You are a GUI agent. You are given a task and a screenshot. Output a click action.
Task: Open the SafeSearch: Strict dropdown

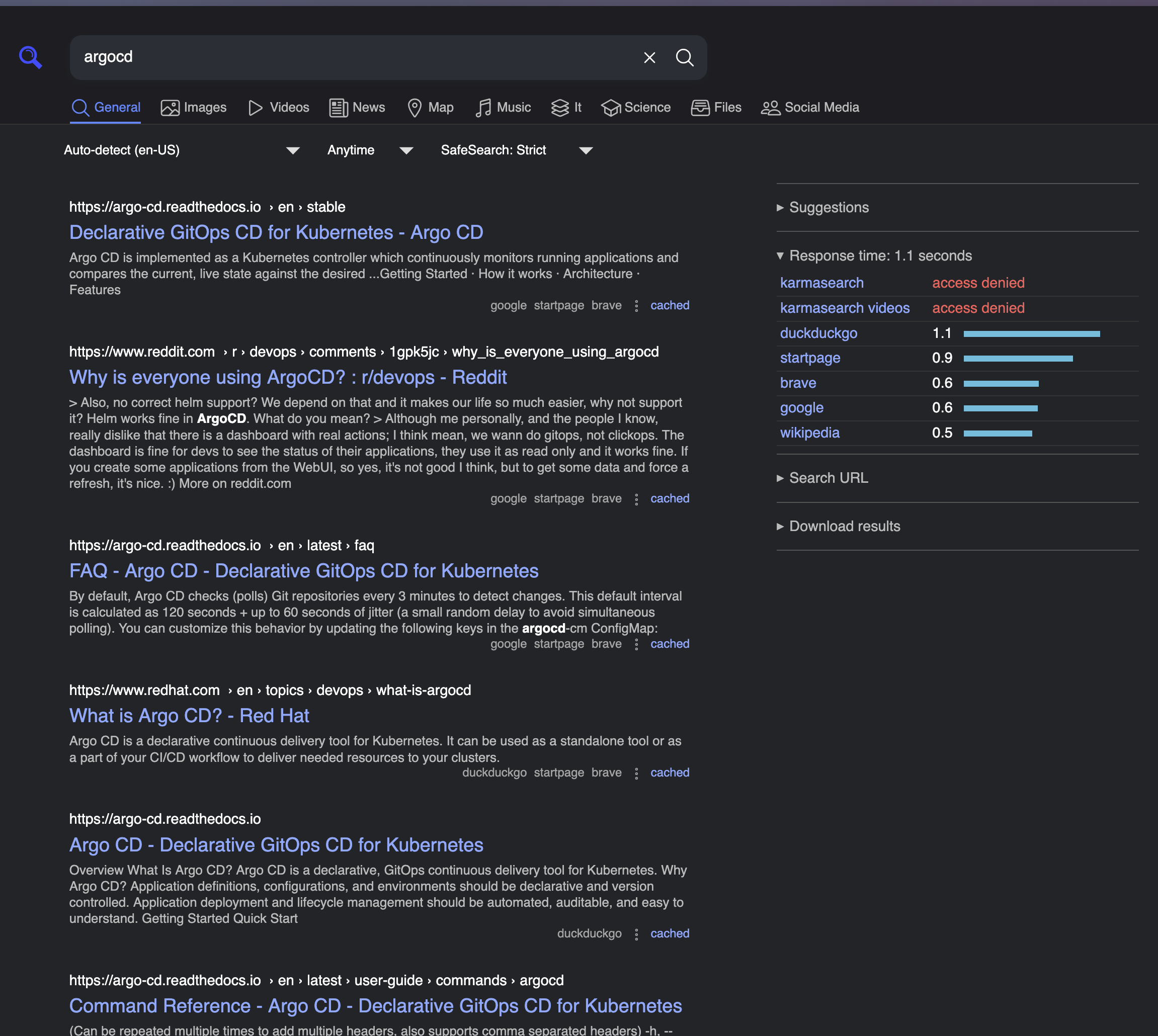(517, 150)
